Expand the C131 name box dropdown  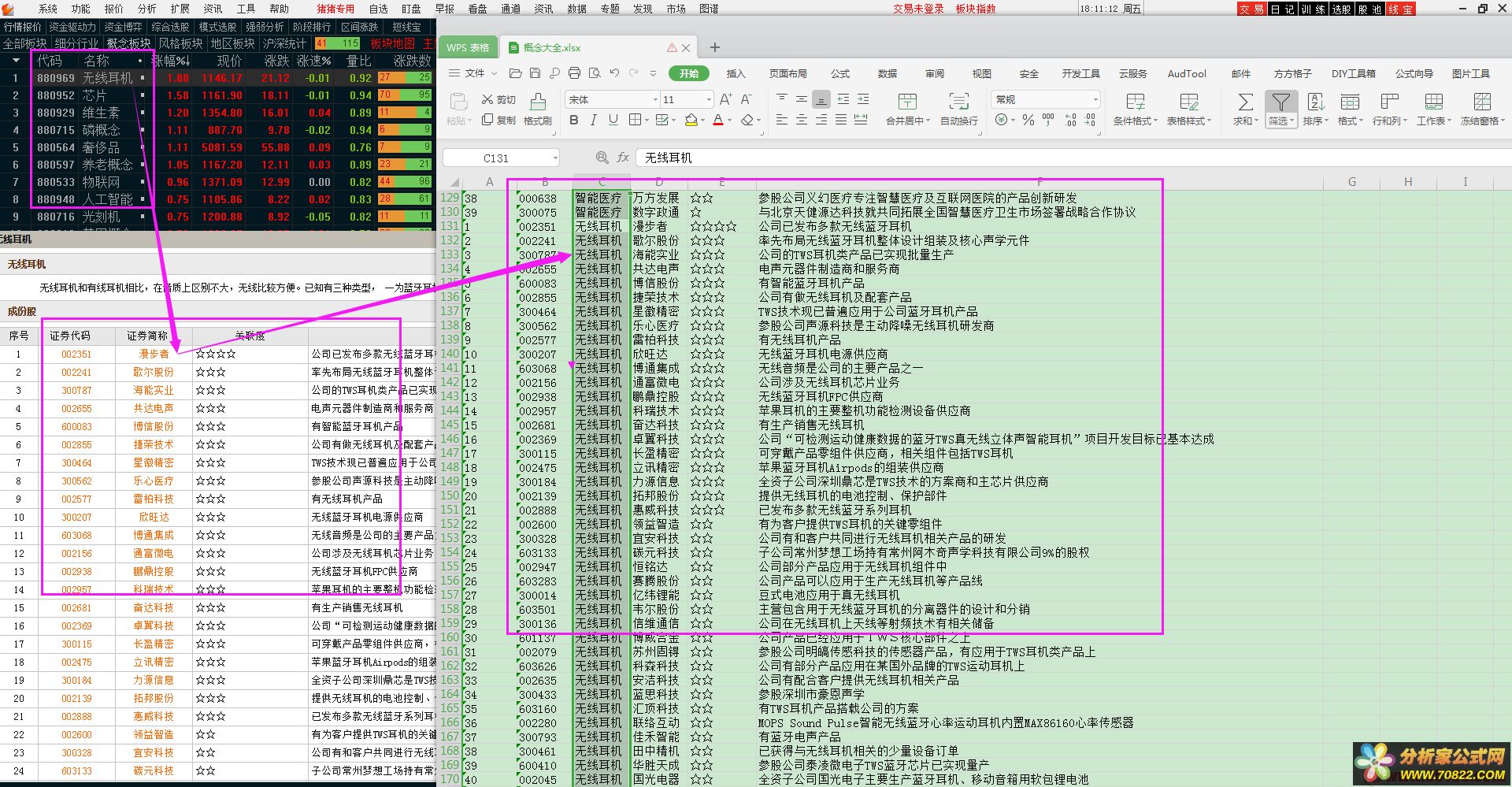click(x=555, y=158)
